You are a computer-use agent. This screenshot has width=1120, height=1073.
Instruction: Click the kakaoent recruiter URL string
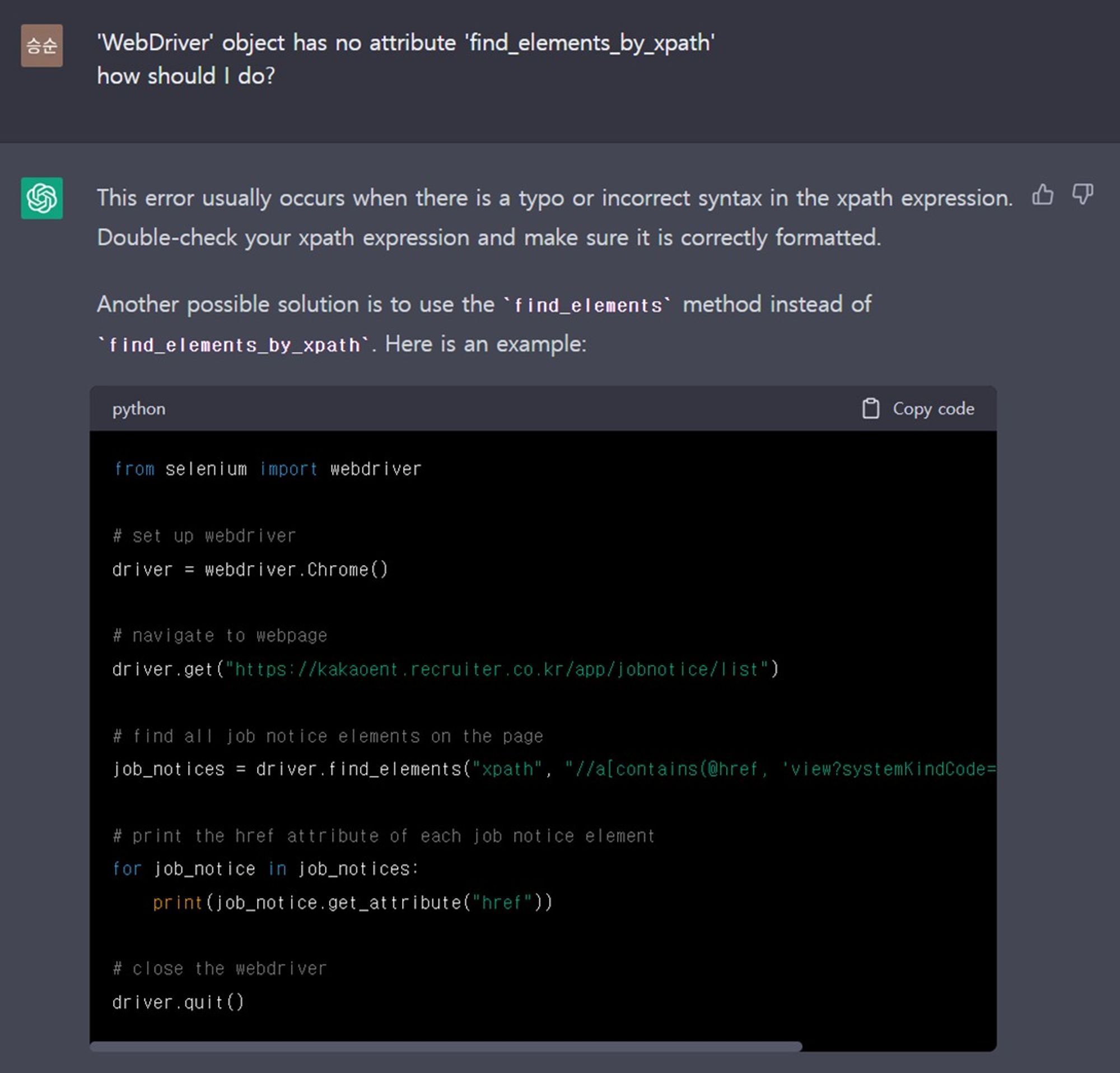497,669
